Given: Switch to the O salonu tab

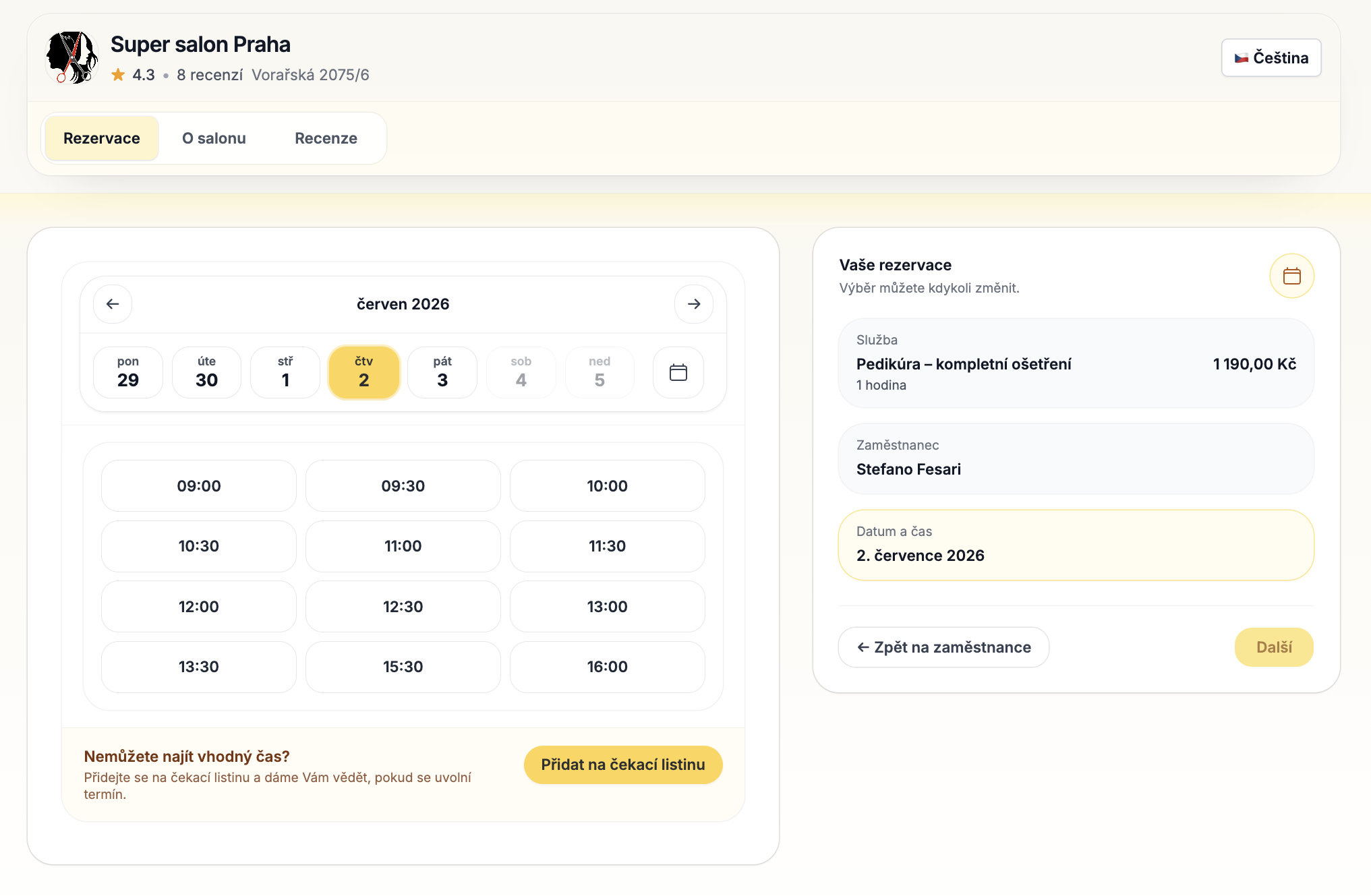Looking at the screenshot, I should coord(214,138).
